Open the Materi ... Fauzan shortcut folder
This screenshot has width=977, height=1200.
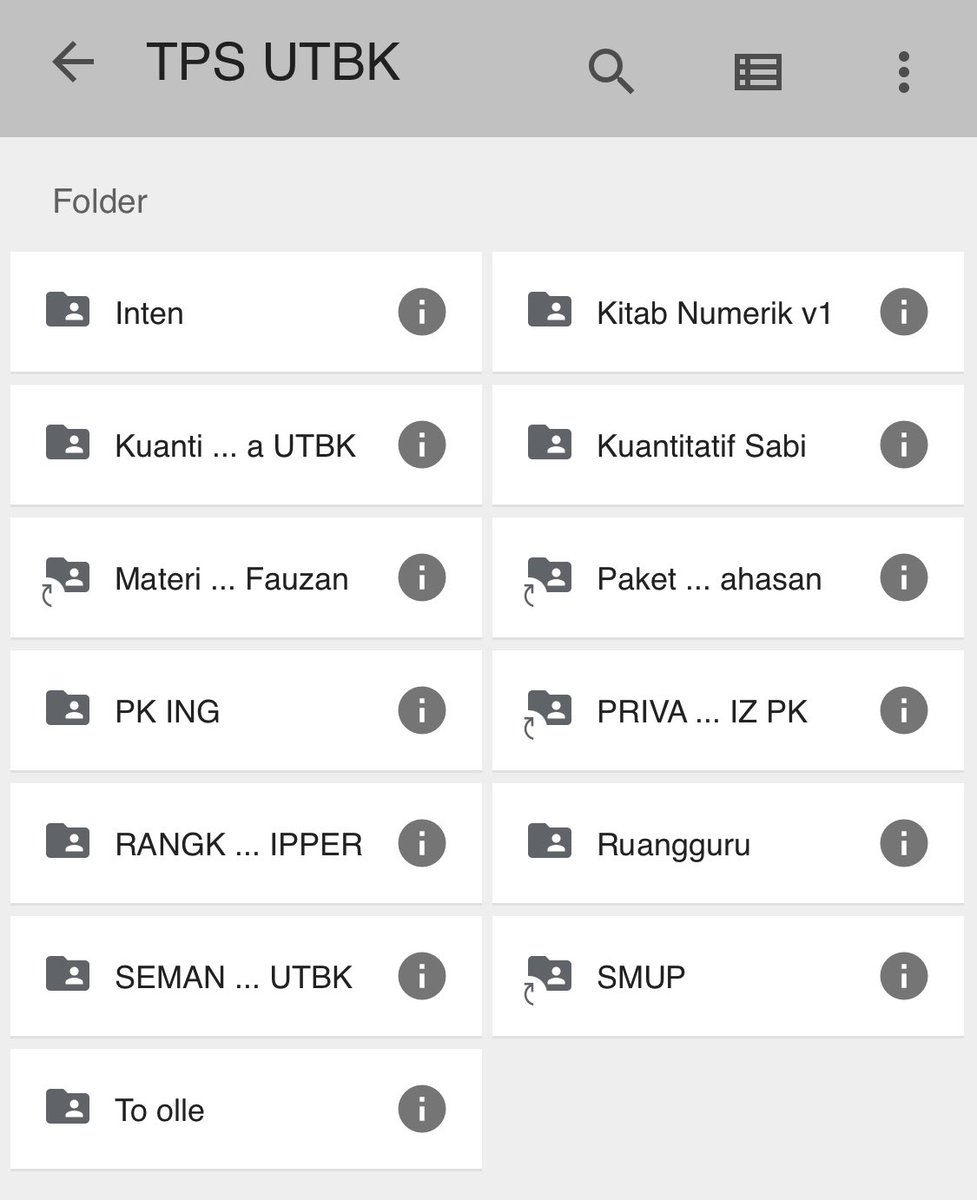tap(246, 578)
